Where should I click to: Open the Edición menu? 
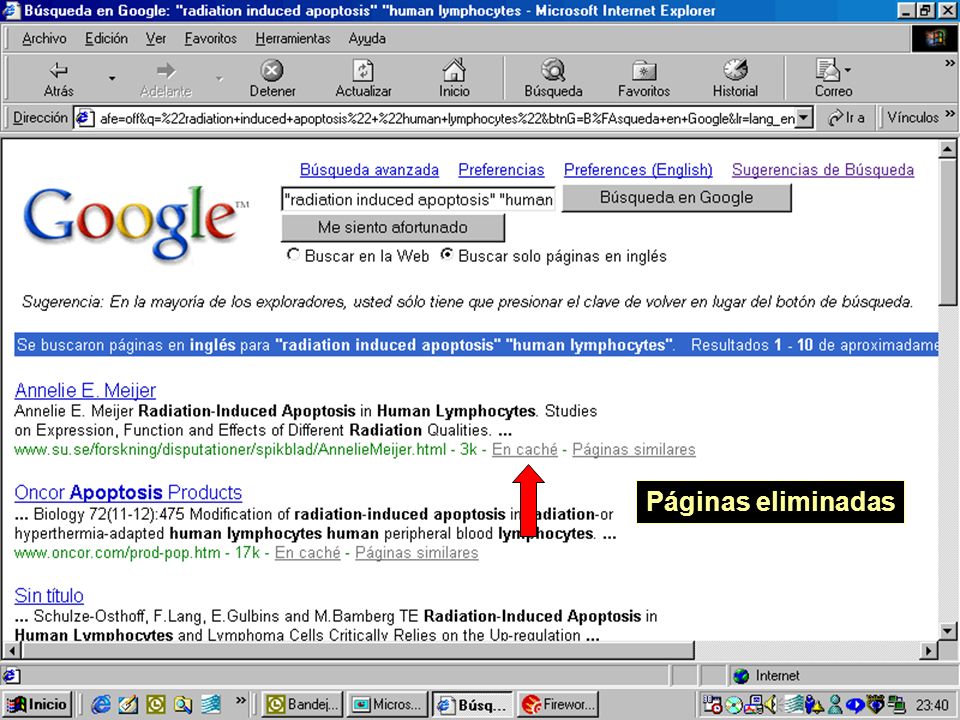pyautogui.click(x=106, y=39)
